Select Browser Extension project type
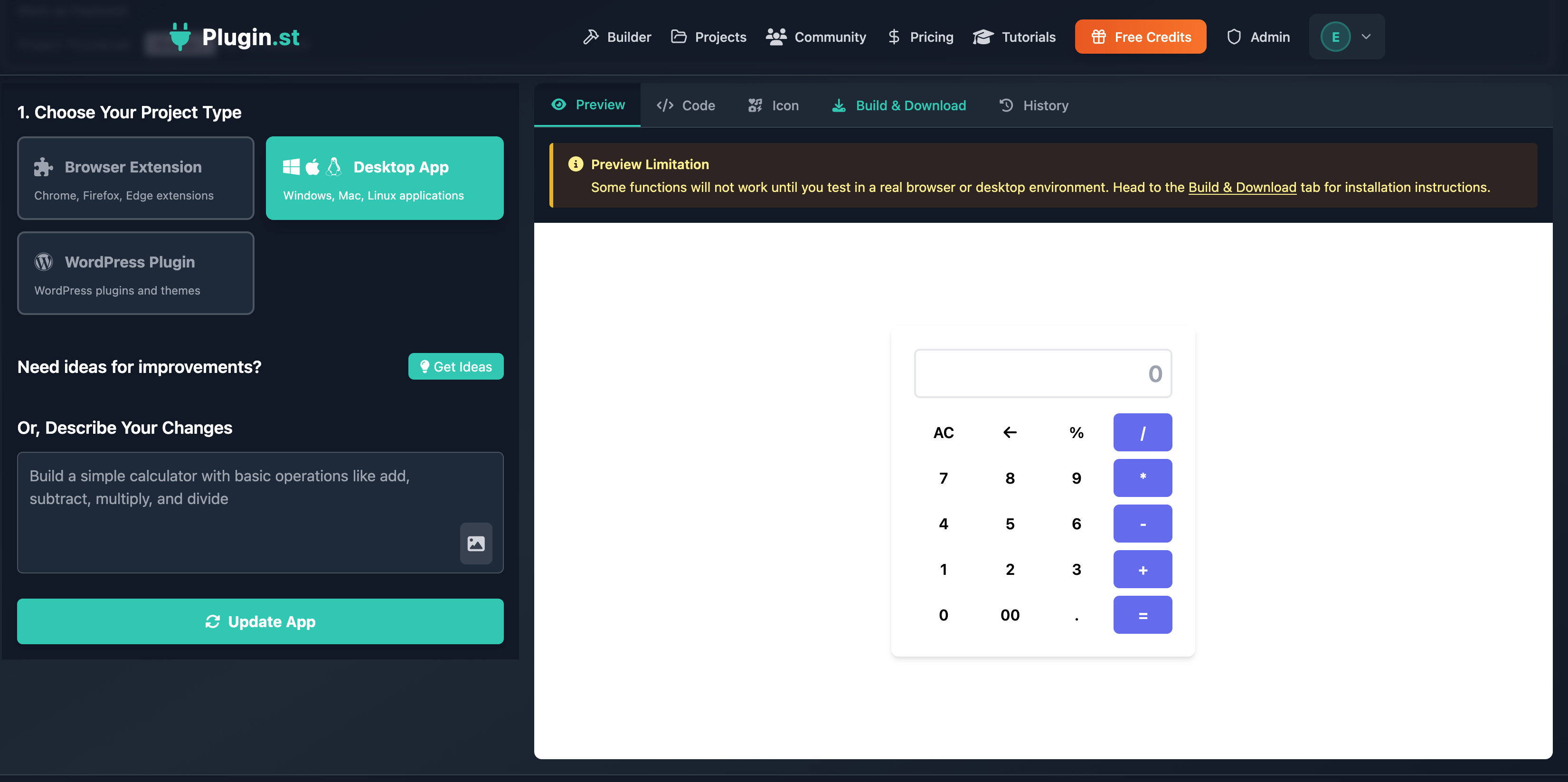The height and width of the screenshot is (782, 1568). point(135,178)
